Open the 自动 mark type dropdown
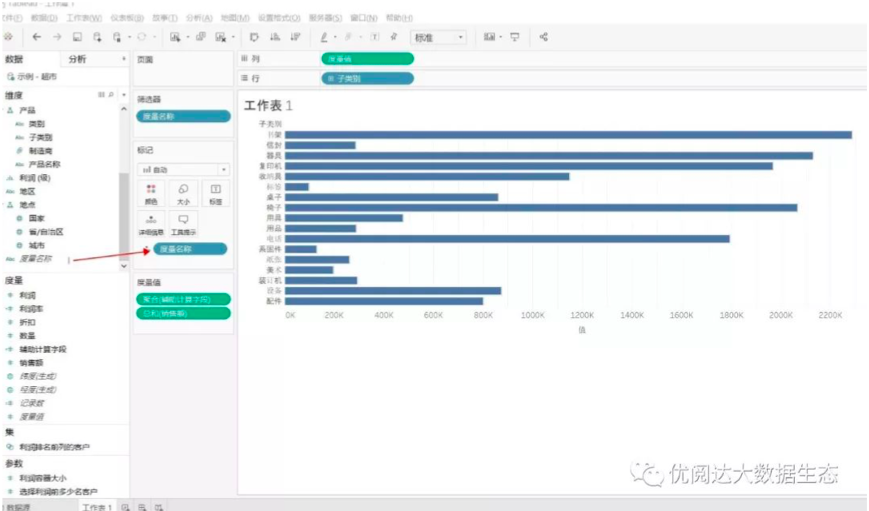The image size is (869, 511). coord(183,170)
